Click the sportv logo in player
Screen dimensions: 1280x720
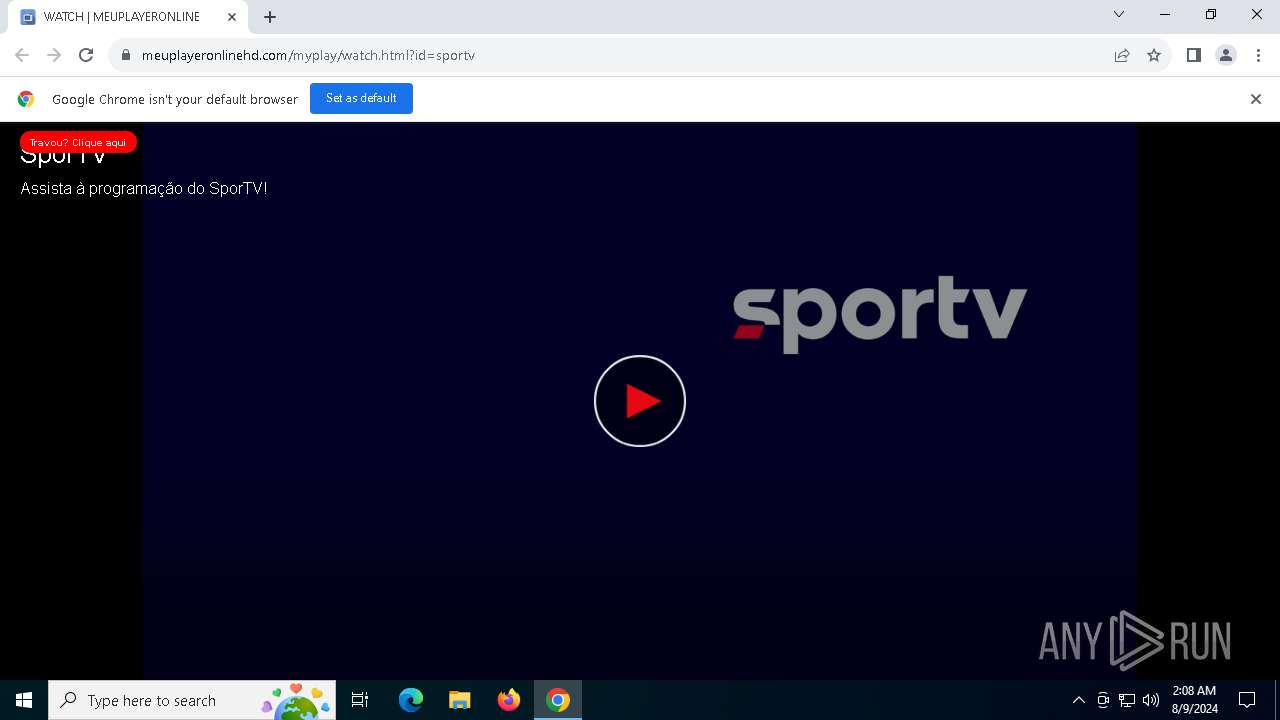point(880,314)
